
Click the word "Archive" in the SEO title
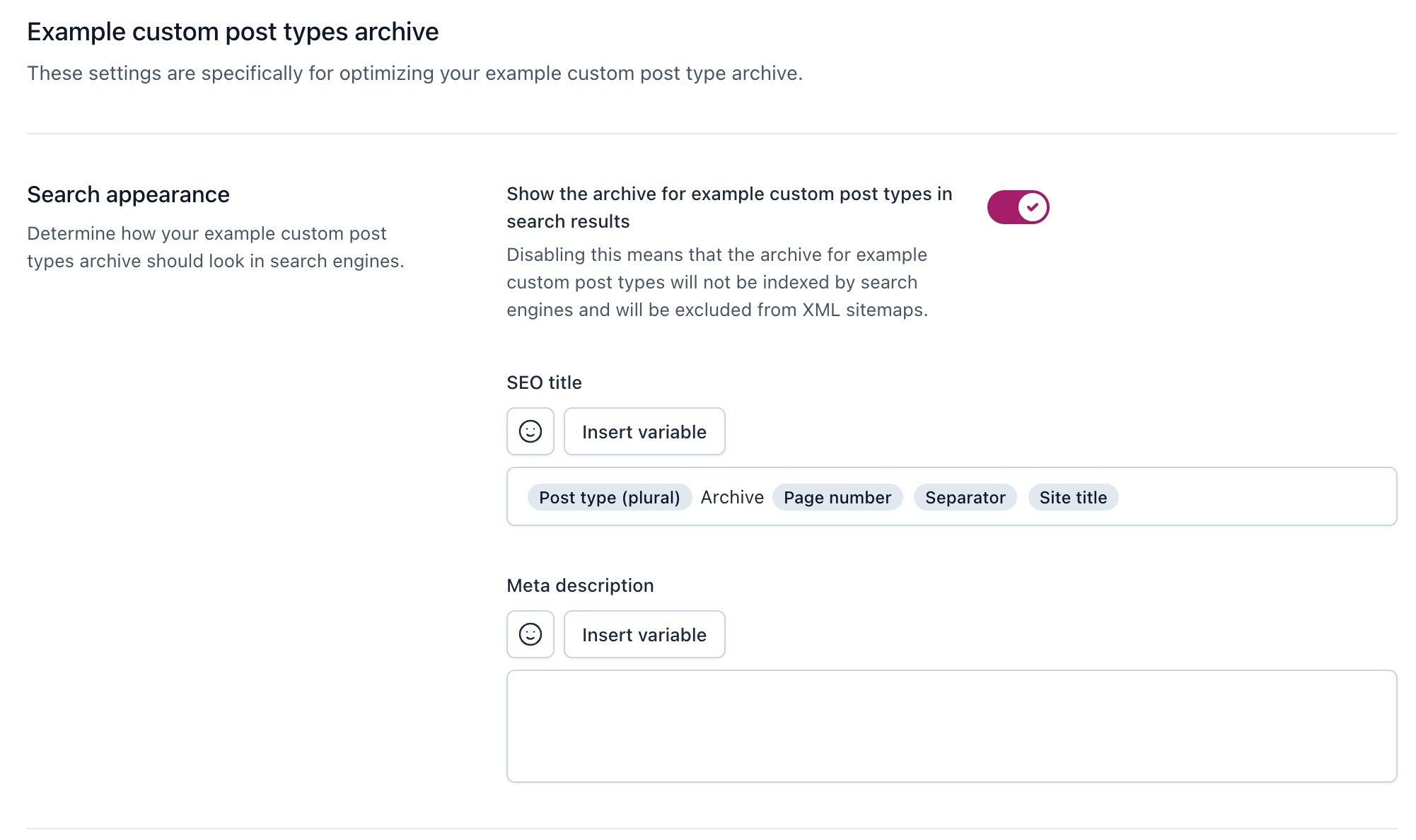click(x=732, y=497)
